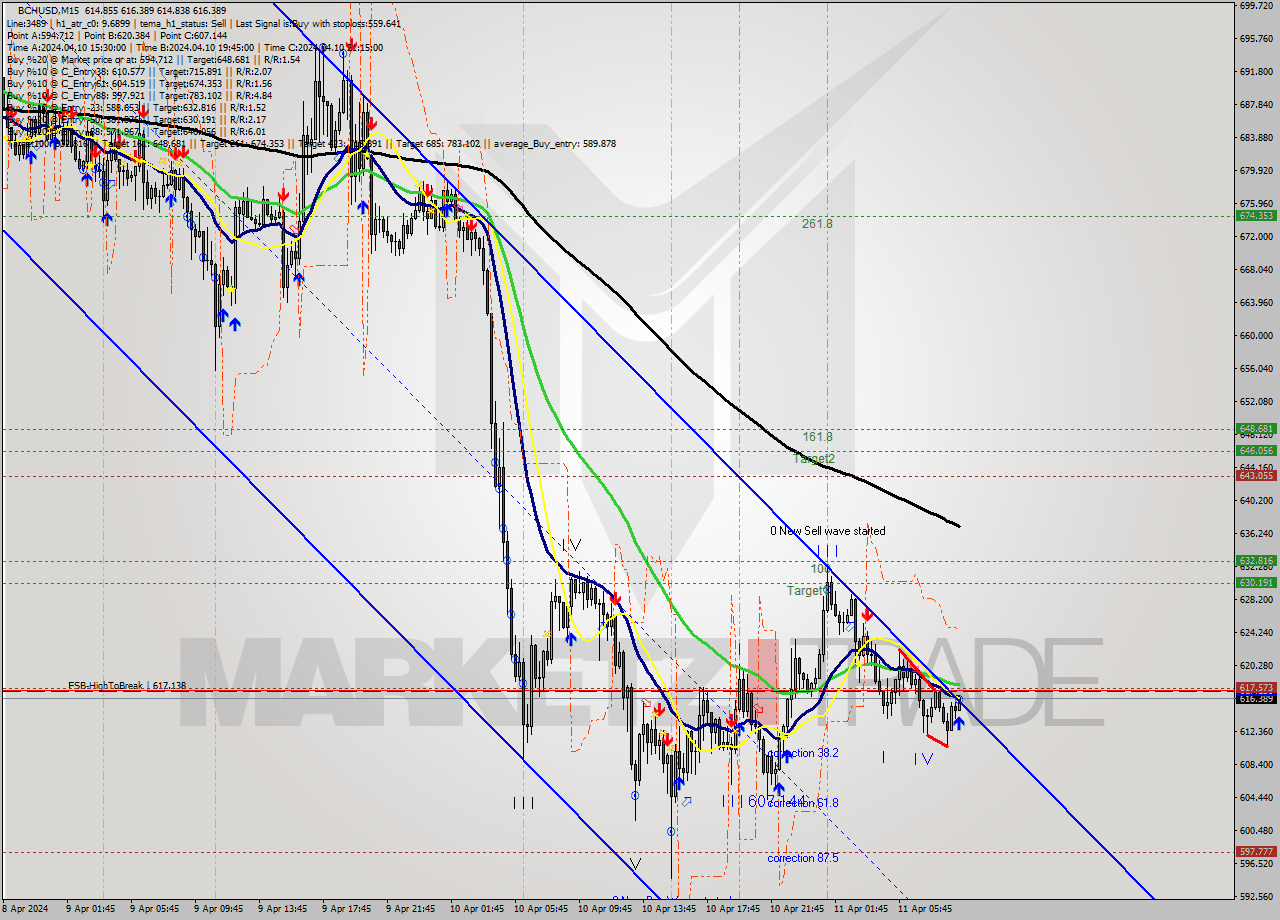This screenshot has height=920, width=1280.
Task: Click the 9 Apr 09:45 time label
Action: [219, 909]
